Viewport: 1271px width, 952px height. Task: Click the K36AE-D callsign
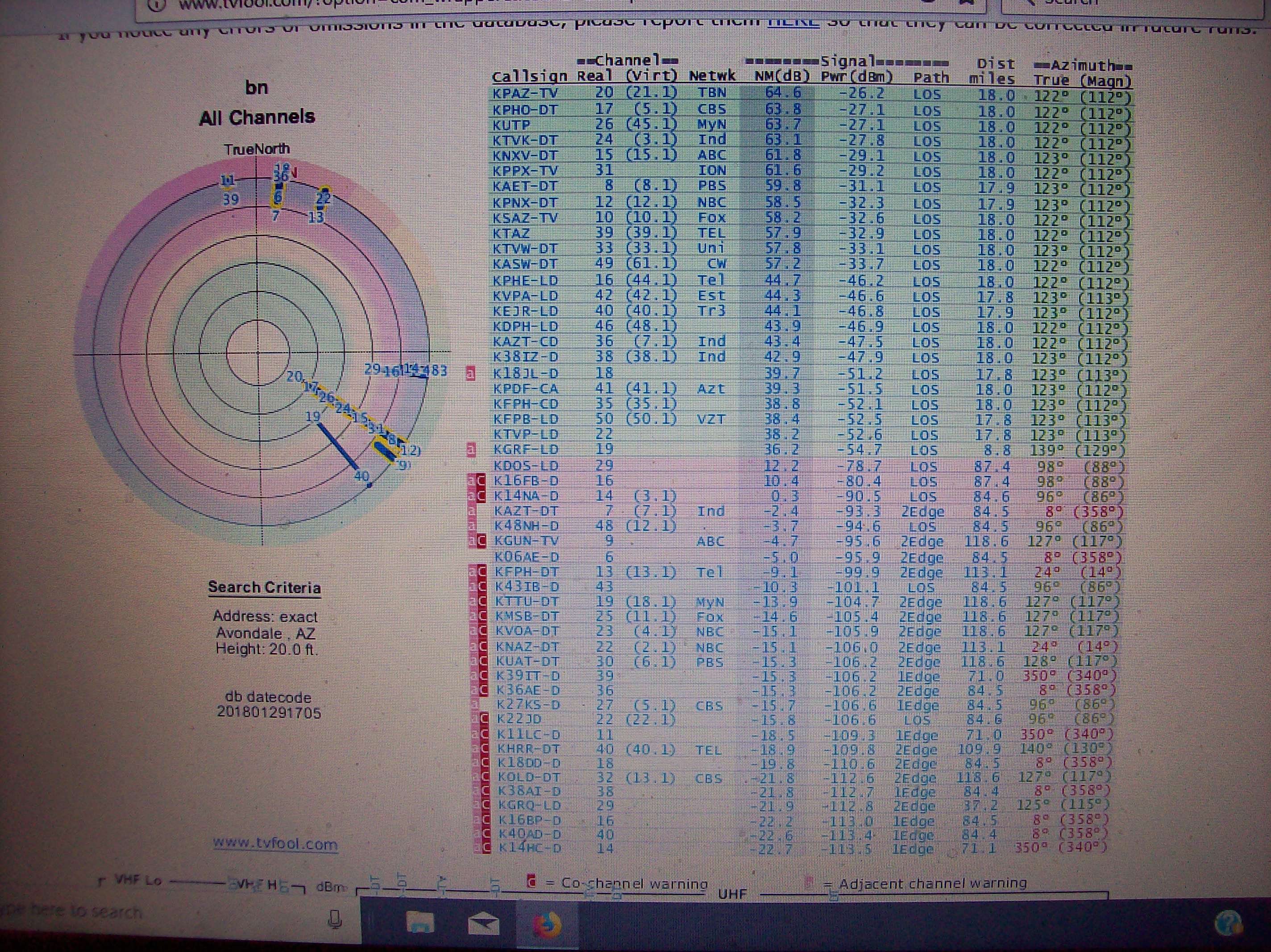click(x=528, y=691)
